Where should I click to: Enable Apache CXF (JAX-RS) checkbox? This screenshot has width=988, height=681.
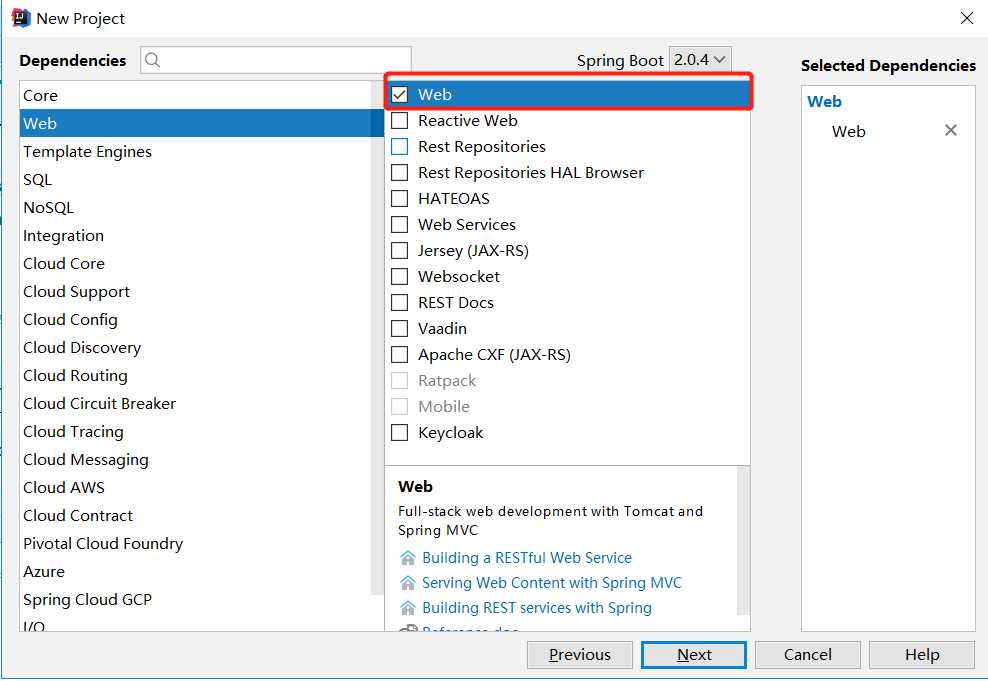399,355
